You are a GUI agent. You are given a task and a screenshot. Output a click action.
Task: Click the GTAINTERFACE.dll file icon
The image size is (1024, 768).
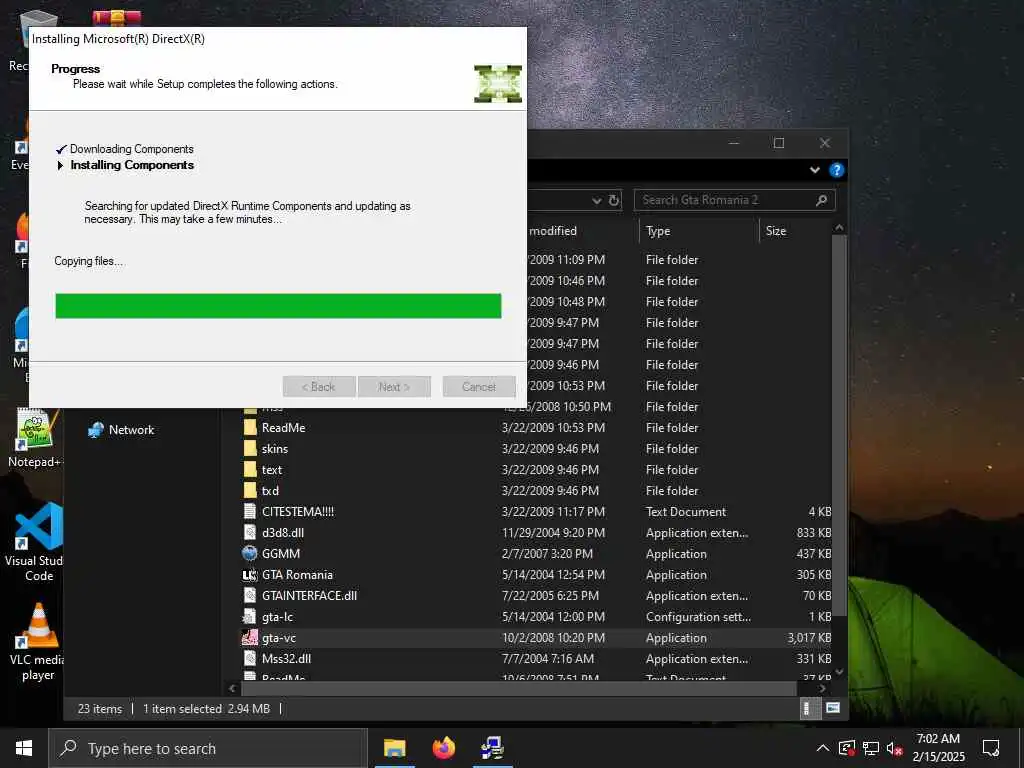pos(249,596)
